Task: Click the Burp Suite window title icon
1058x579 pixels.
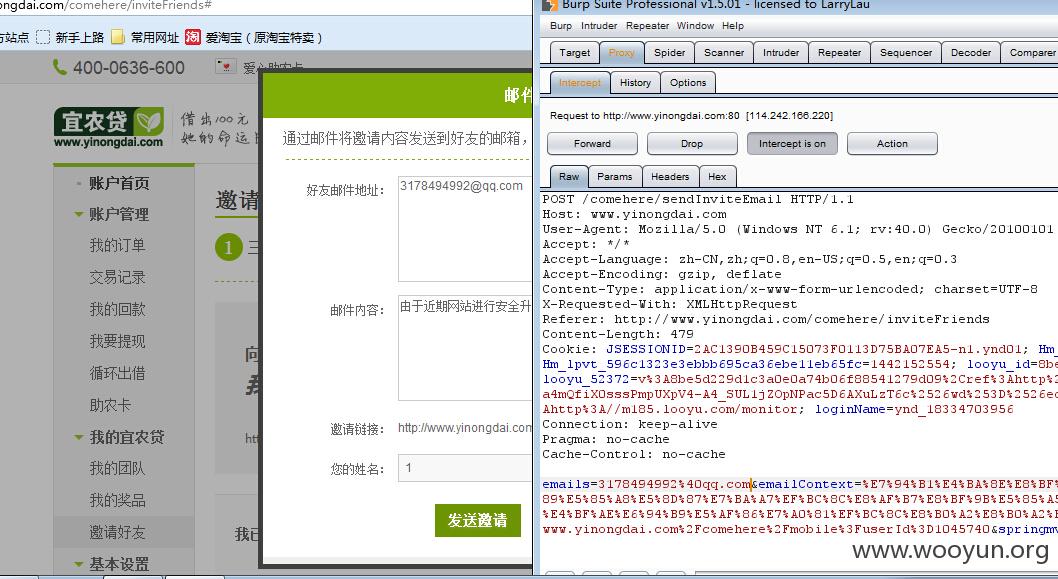Action: 550,5
